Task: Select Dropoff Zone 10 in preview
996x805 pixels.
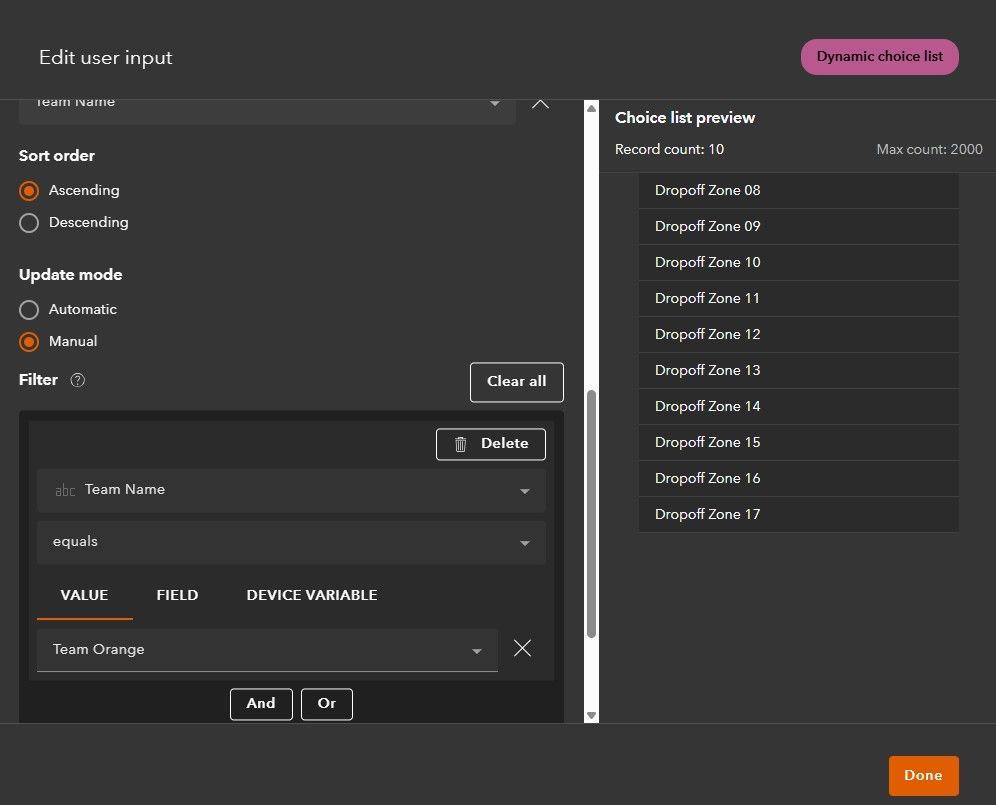Action: pos(798,263)
